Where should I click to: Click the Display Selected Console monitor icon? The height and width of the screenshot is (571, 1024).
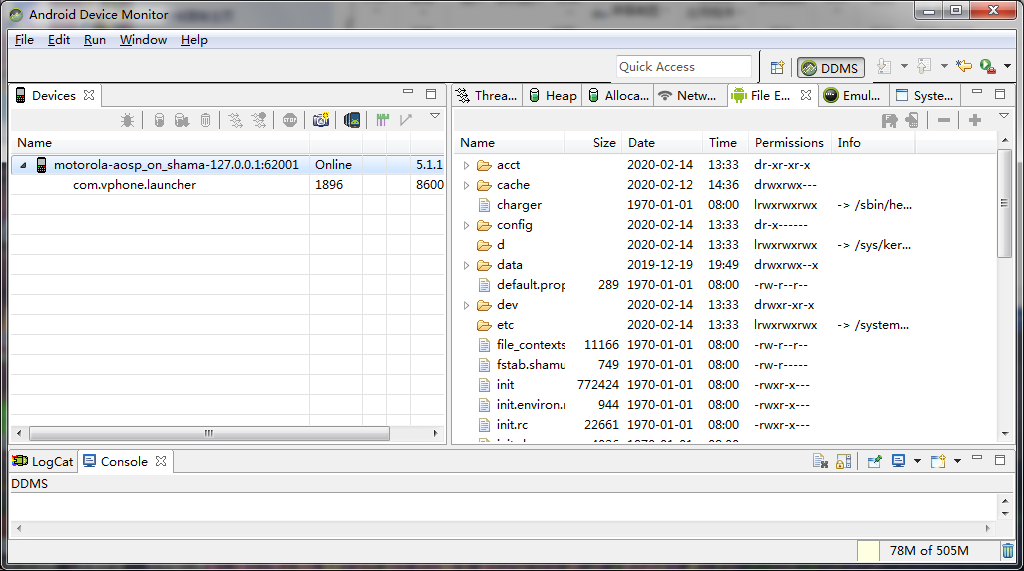(x=899, y=461)
